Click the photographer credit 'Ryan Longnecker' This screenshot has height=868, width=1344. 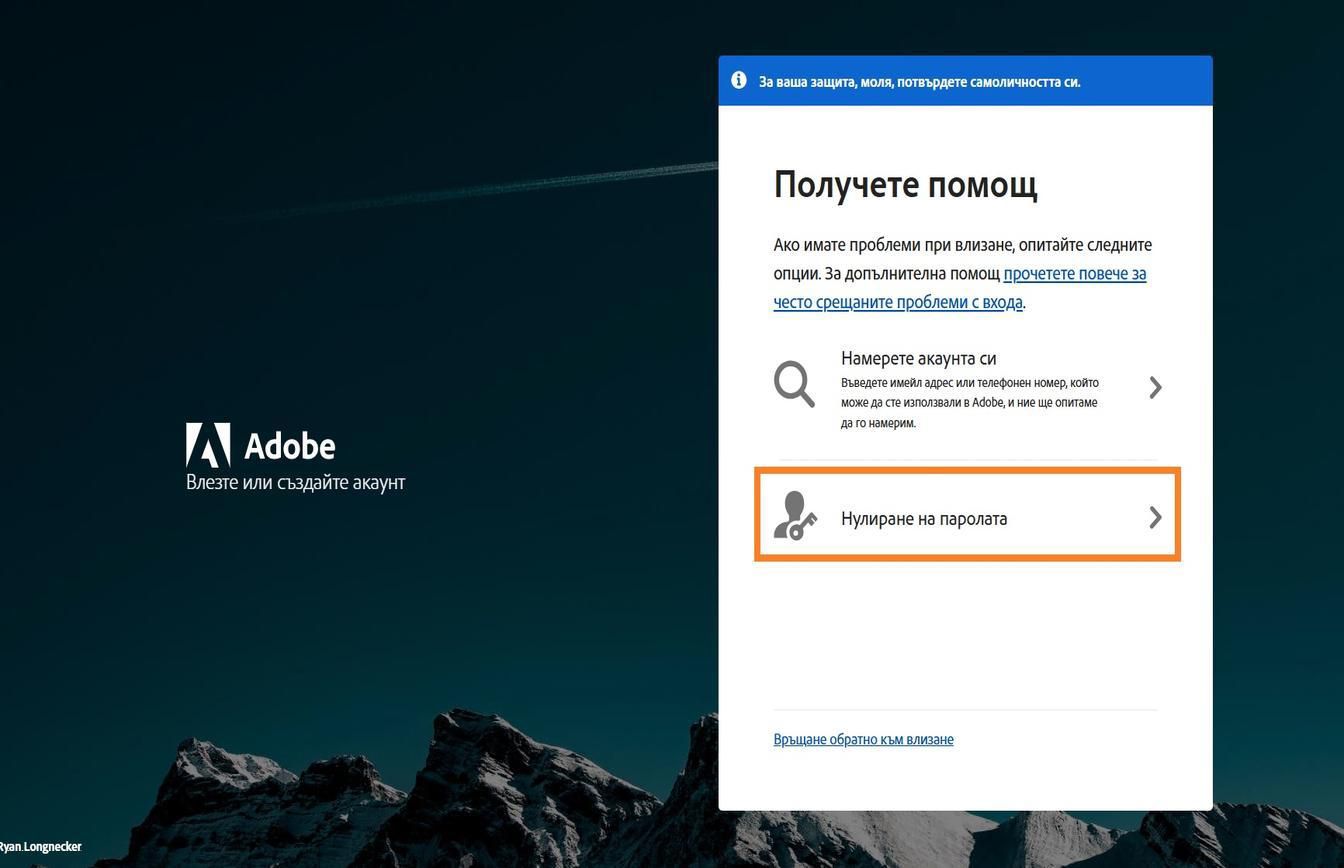(40, 846)
